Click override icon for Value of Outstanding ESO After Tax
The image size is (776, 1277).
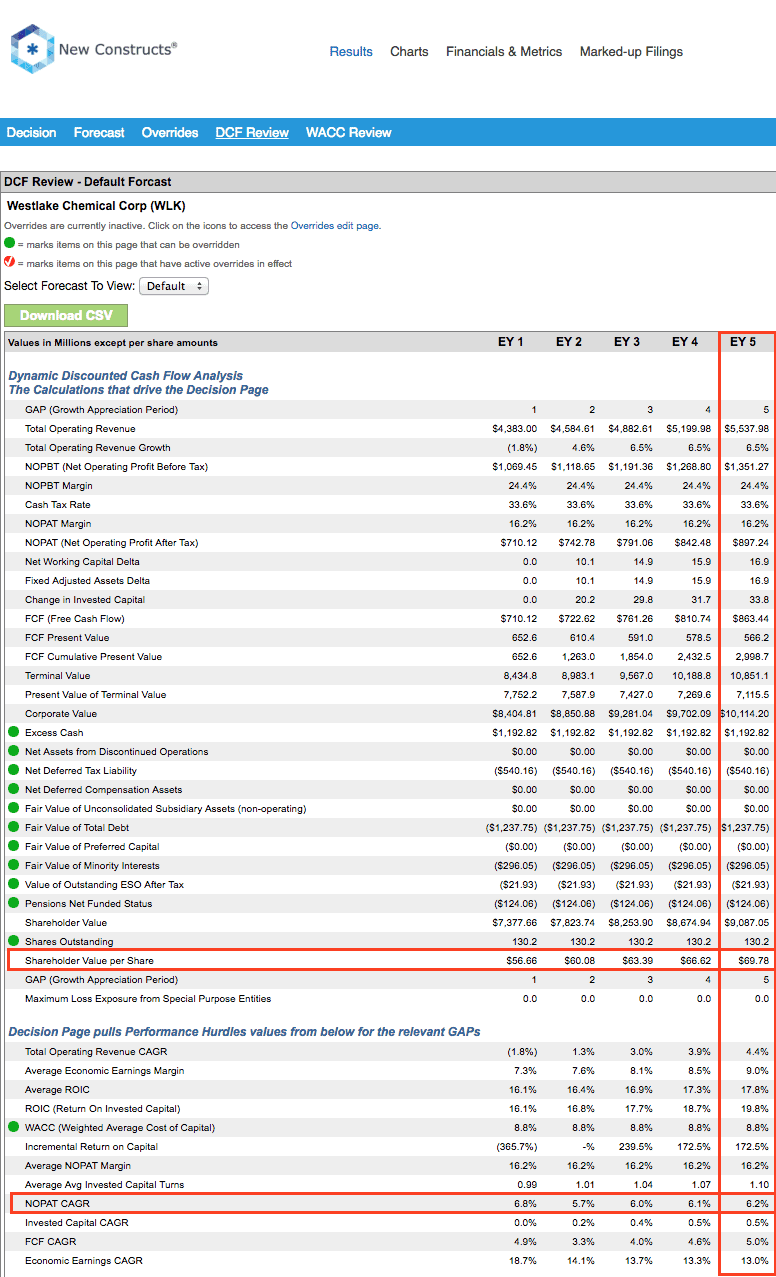click(14, 885)
